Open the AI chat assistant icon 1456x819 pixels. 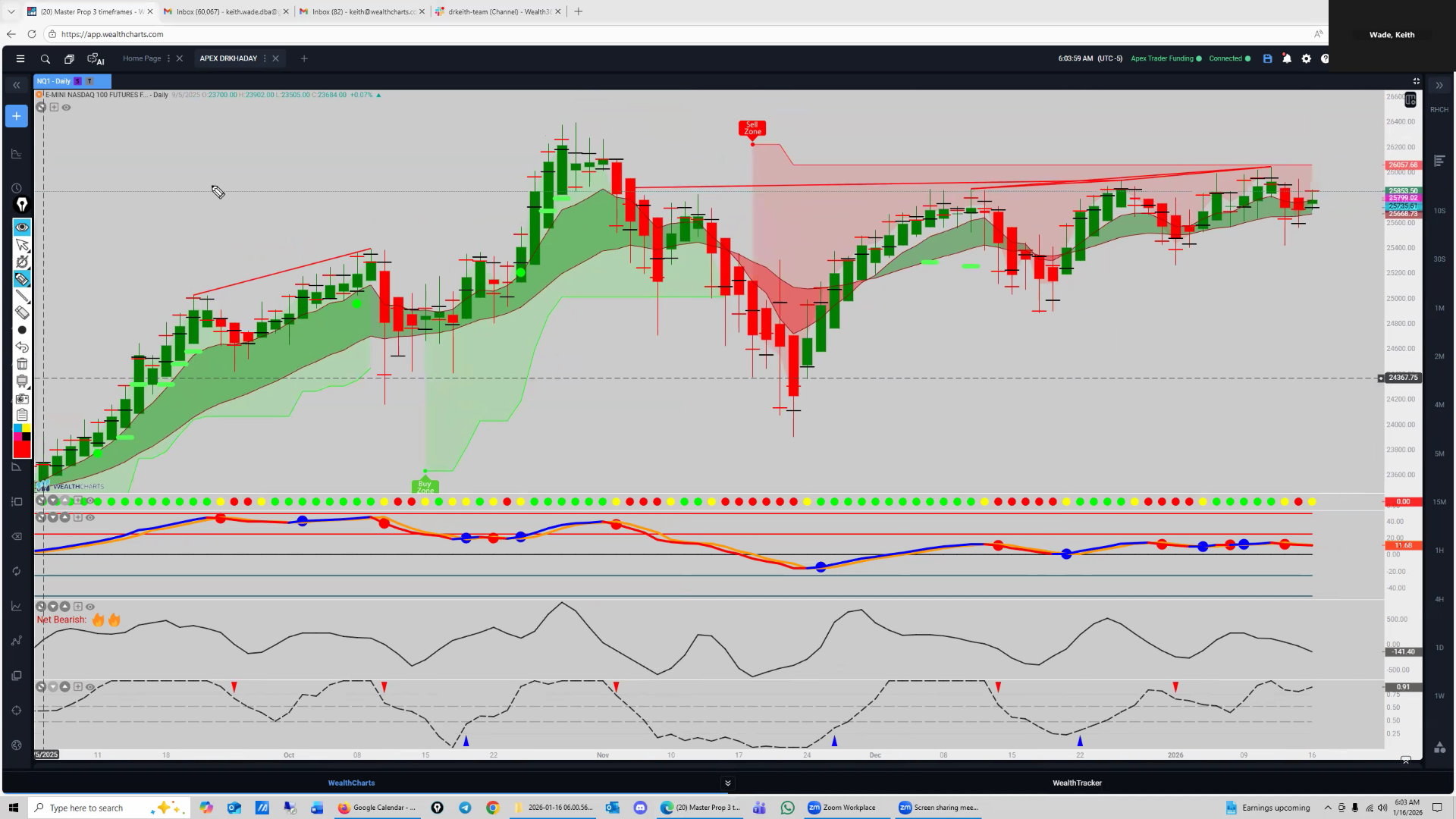pyautogui.click(x=96, y=58)
